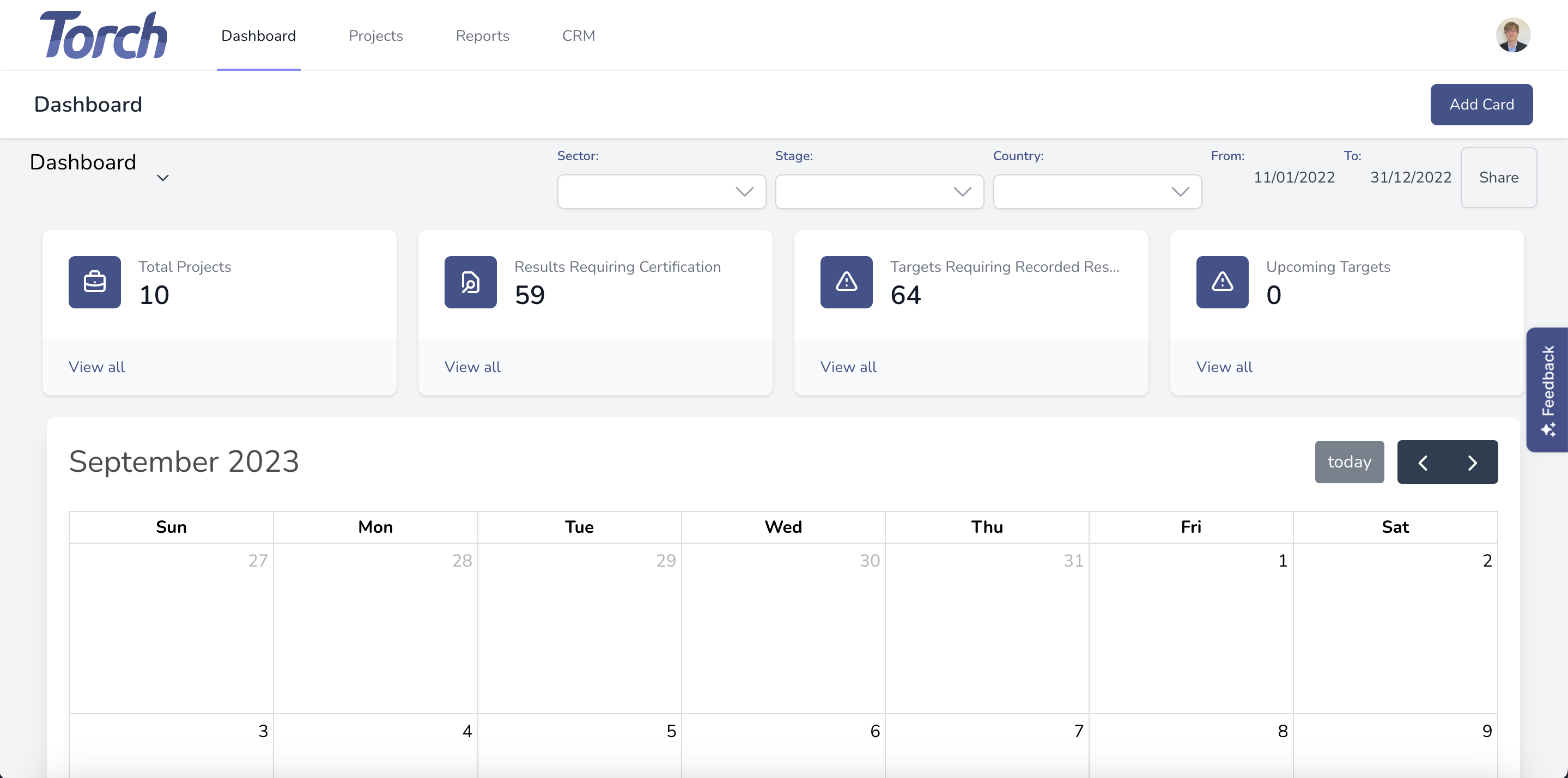Click the Sun column header
This screenshot has width=1568, height=778.
(171, 527)
